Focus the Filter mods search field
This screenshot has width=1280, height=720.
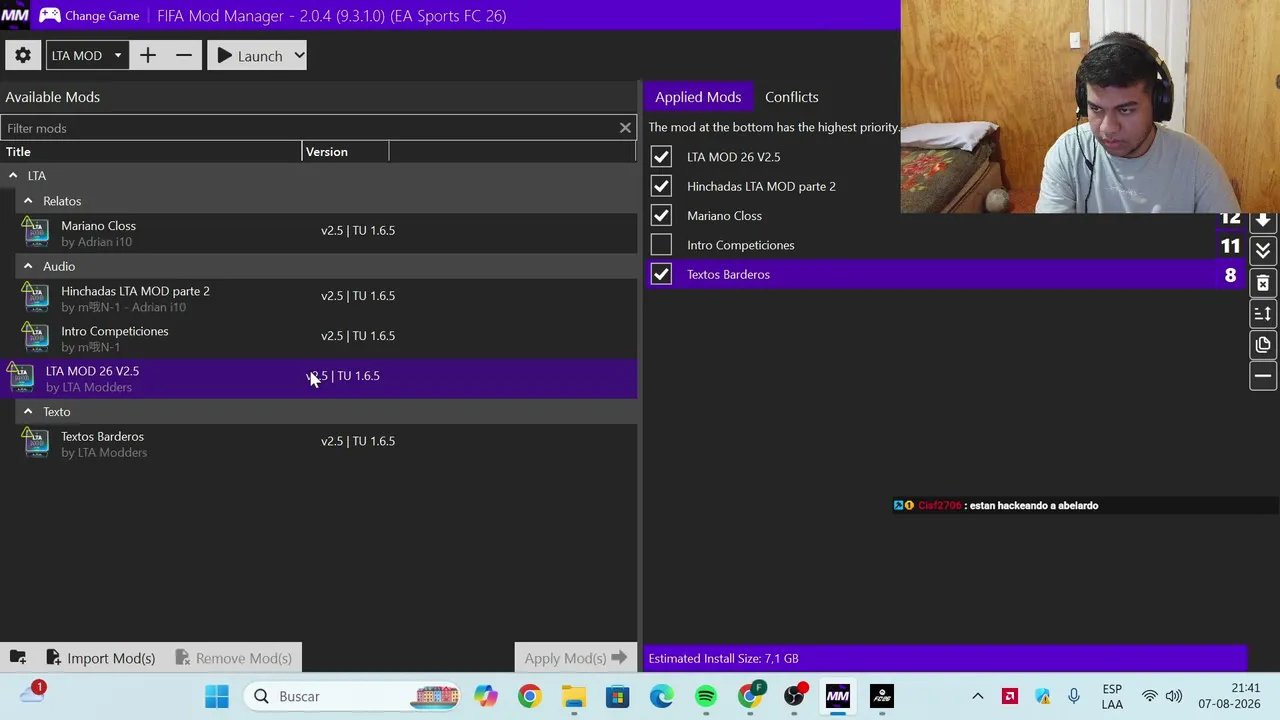tap(308, 128)
